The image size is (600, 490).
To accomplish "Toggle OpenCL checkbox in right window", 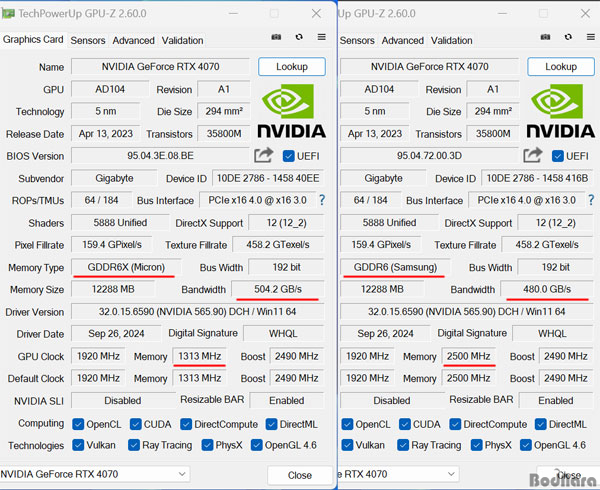I will pos(347,424).
